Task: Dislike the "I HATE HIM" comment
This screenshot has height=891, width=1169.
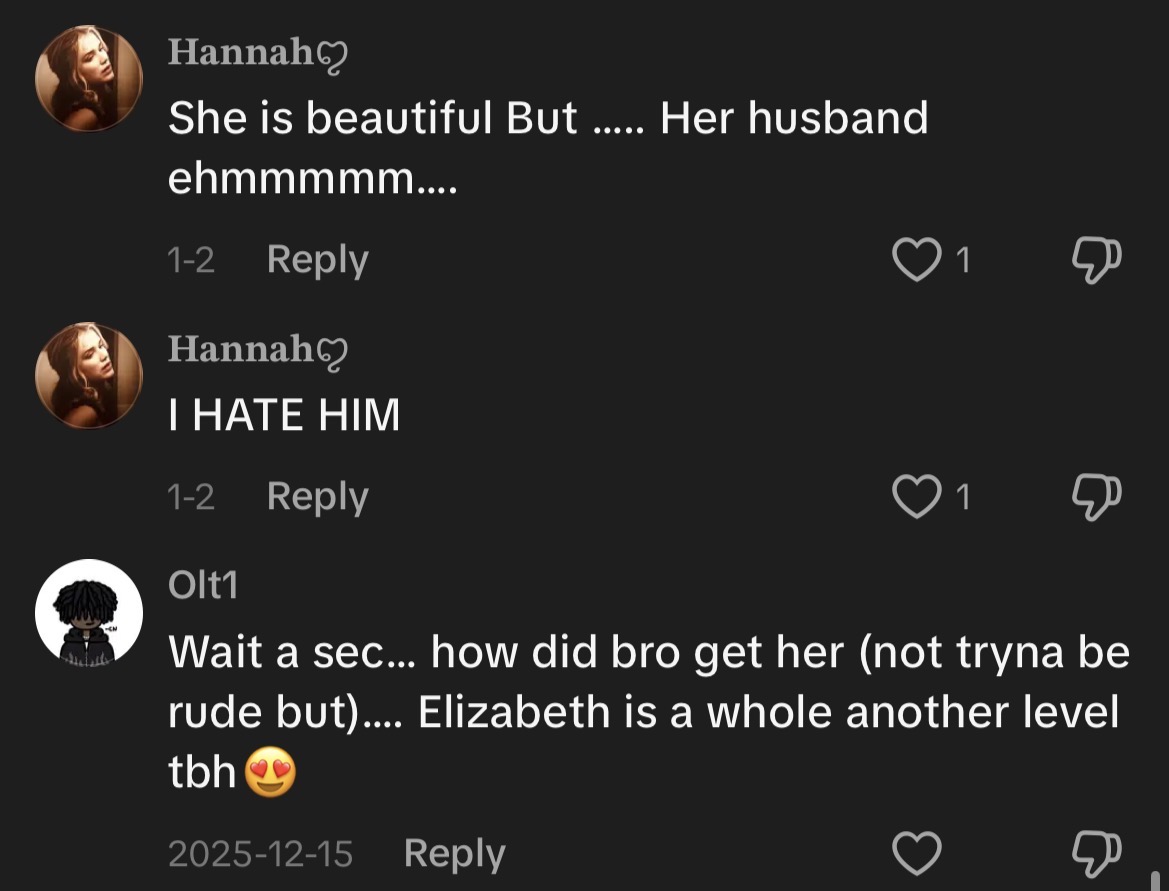Action: tap(1096, 497)
